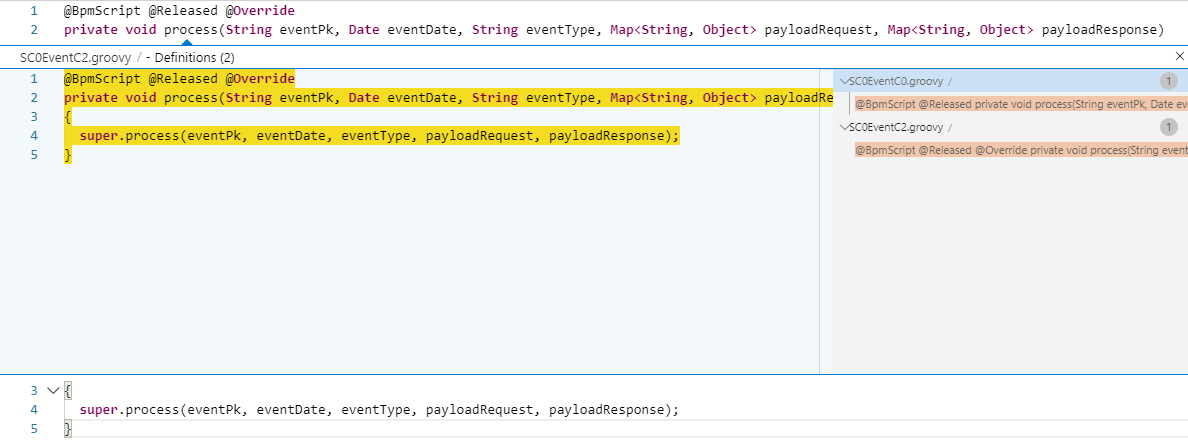Select SC0EventC2.groovy file in reference list
The width and height of the screenshot is (1188, 445).
(x=894, y=127)
